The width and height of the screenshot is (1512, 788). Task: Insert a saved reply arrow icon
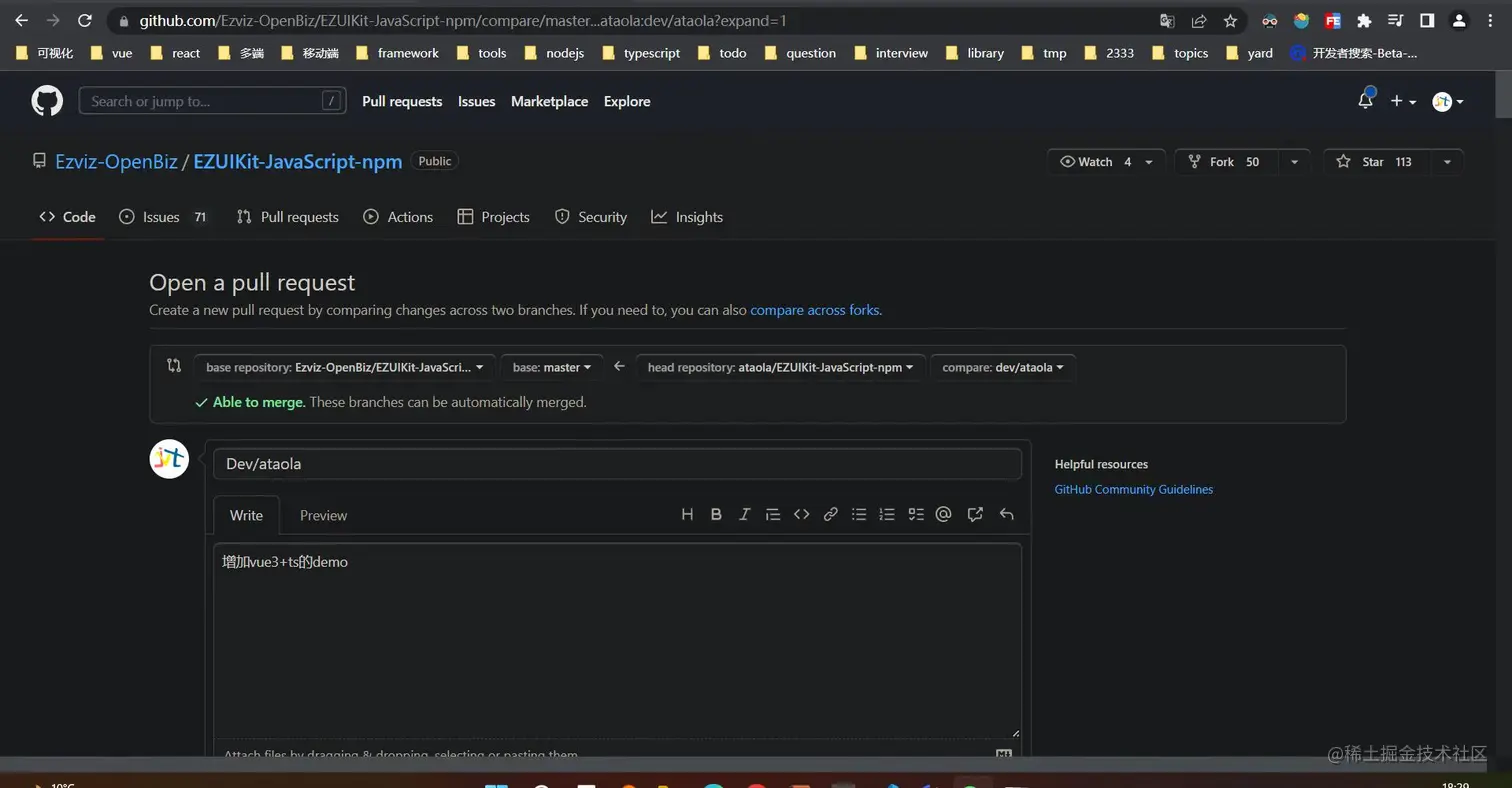[x=1006, y=514]
